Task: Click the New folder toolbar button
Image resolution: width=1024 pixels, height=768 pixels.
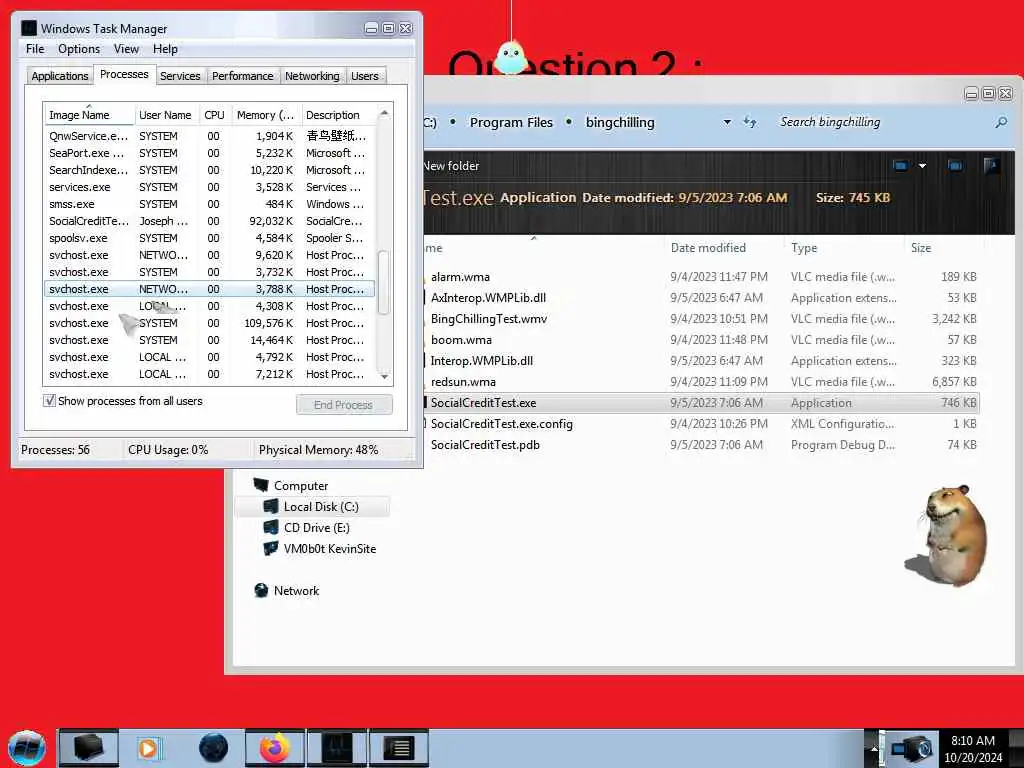Action: 451,166
